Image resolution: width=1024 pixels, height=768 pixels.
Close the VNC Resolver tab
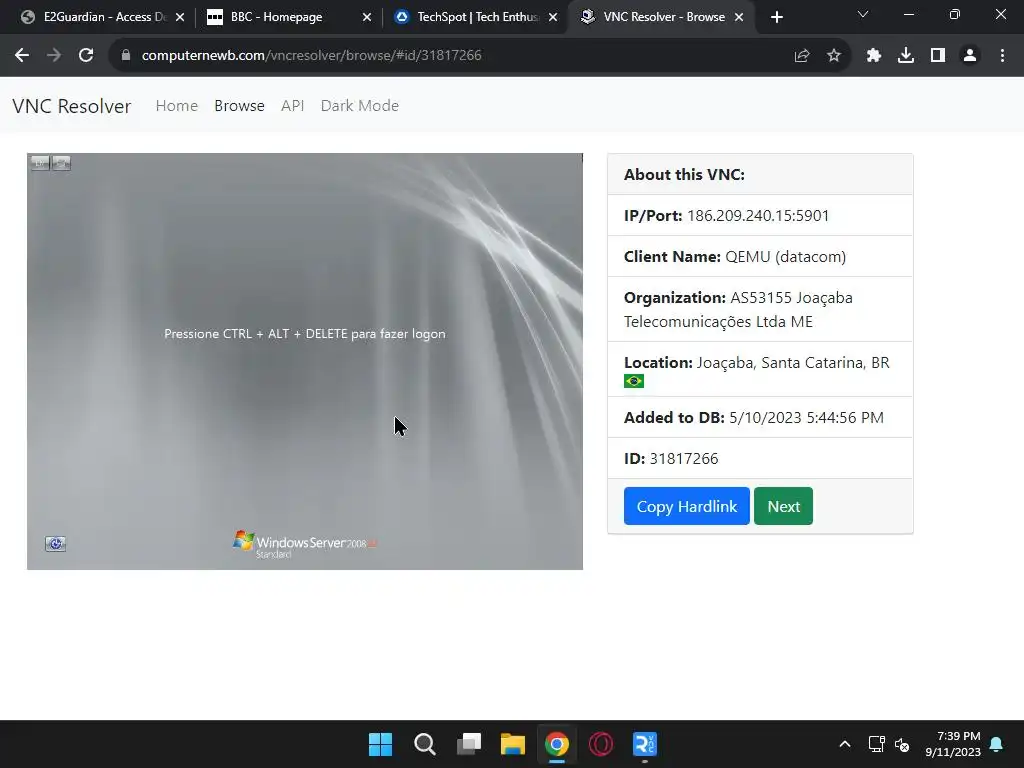coord(739,17)
